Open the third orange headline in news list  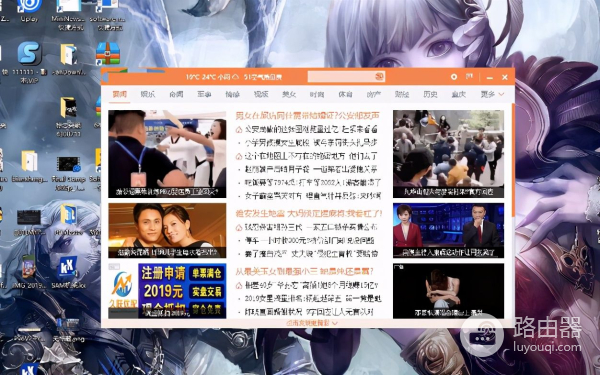305,271
